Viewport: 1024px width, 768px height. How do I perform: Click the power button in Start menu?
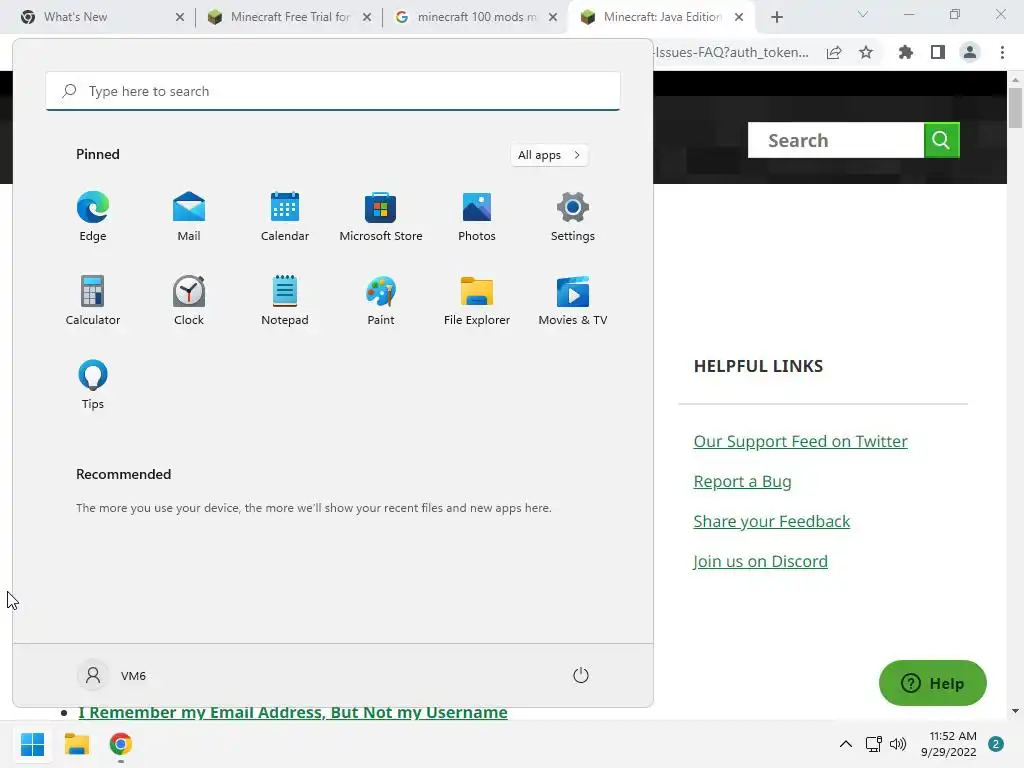581,675
